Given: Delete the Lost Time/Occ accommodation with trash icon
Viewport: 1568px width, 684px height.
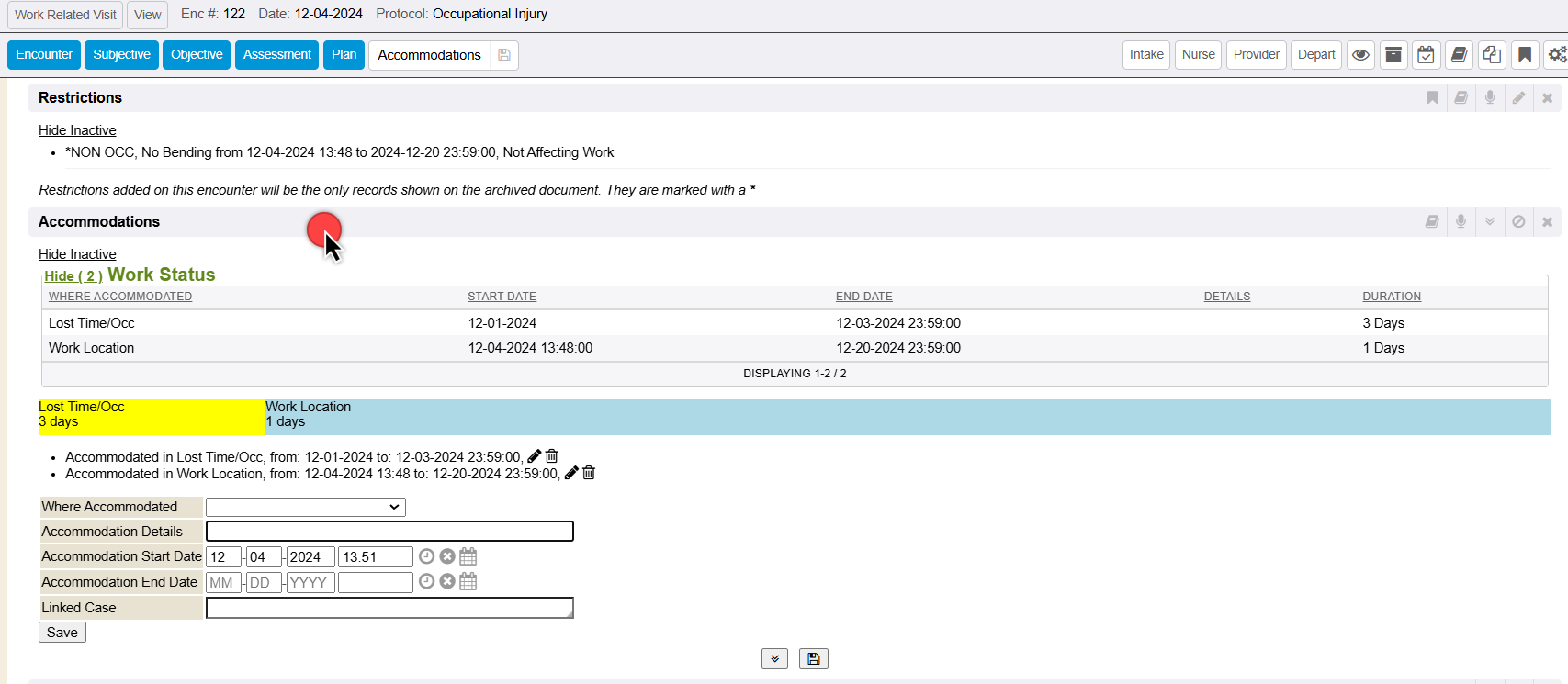Looking at the screenshot, I should (552, 456).
